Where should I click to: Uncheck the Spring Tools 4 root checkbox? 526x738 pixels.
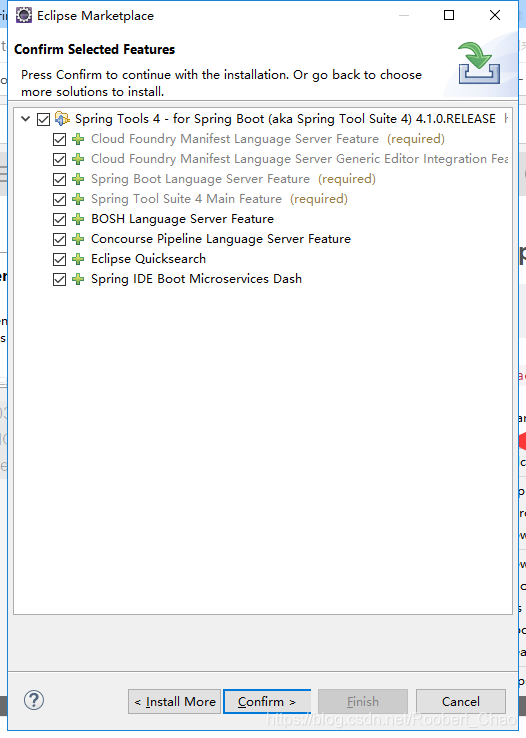coord(43,119)
